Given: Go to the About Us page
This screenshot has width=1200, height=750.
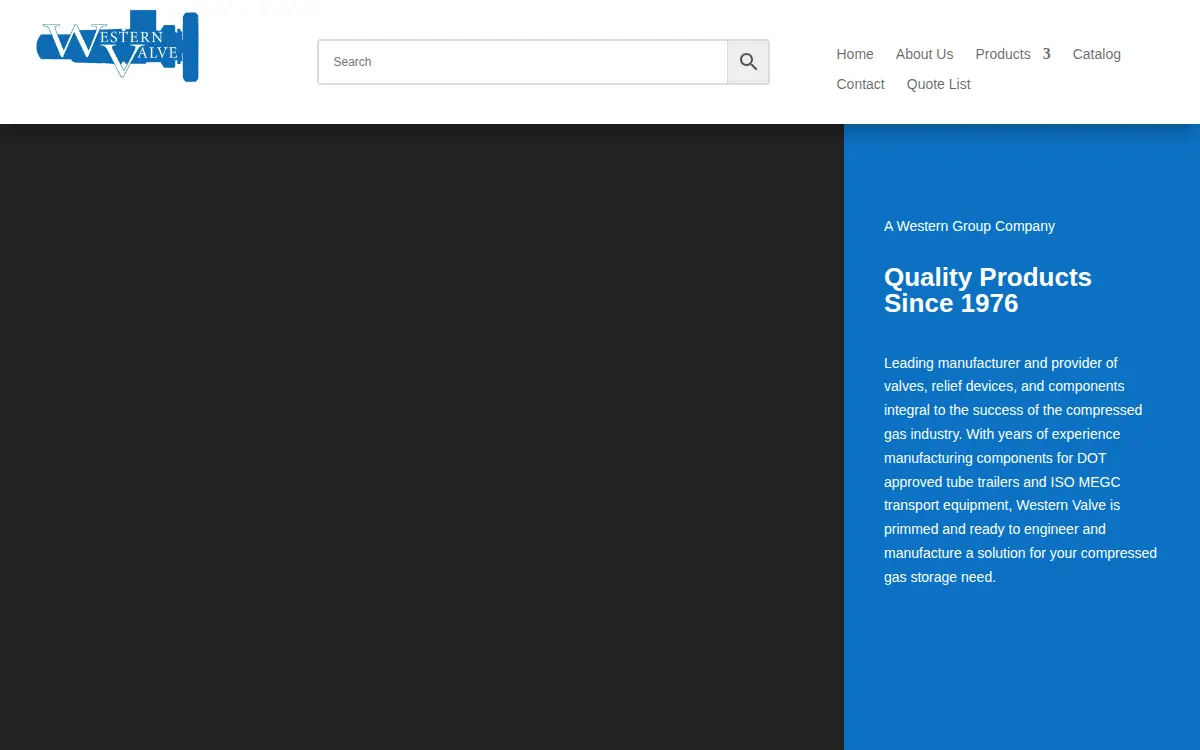Looking at the screenshot, I should click(924, 54).
